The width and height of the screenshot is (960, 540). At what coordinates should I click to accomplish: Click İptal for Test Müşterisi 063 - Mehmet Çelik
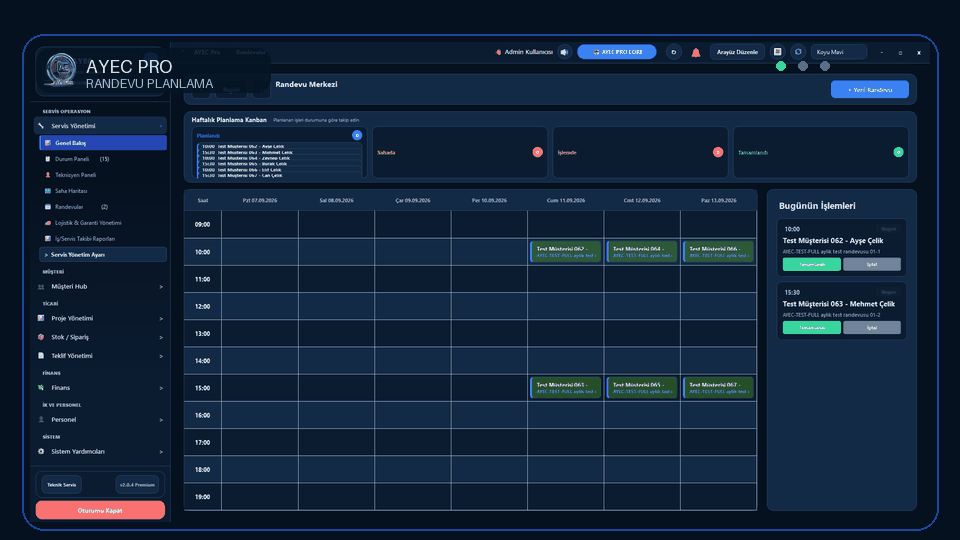coord(872,328)
